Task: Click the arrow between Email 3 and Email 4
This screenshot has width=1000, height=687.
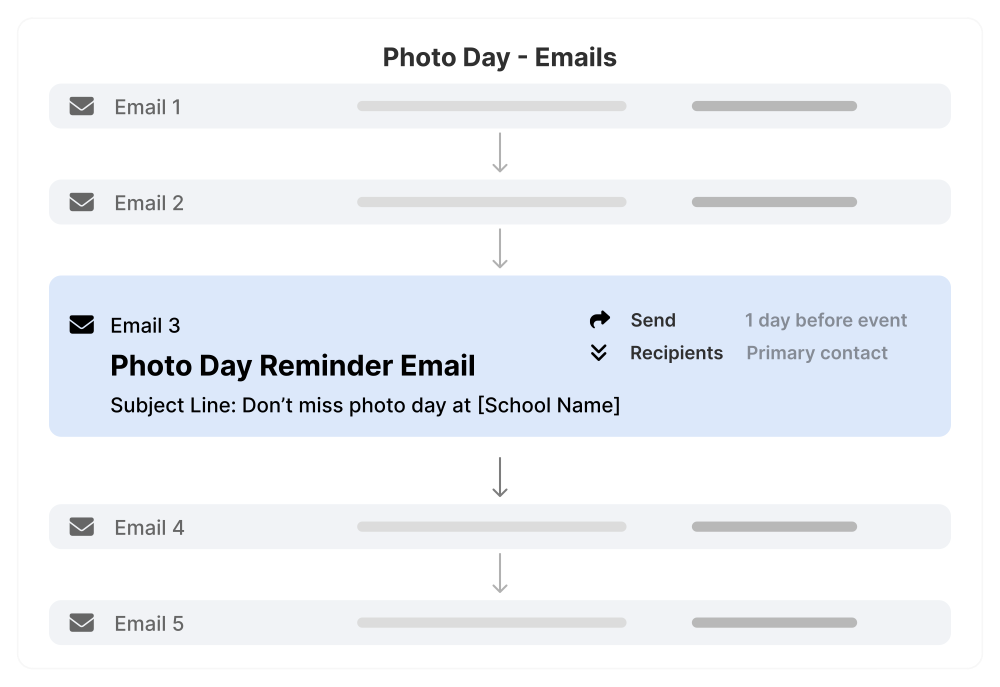Action: [500, 477]
